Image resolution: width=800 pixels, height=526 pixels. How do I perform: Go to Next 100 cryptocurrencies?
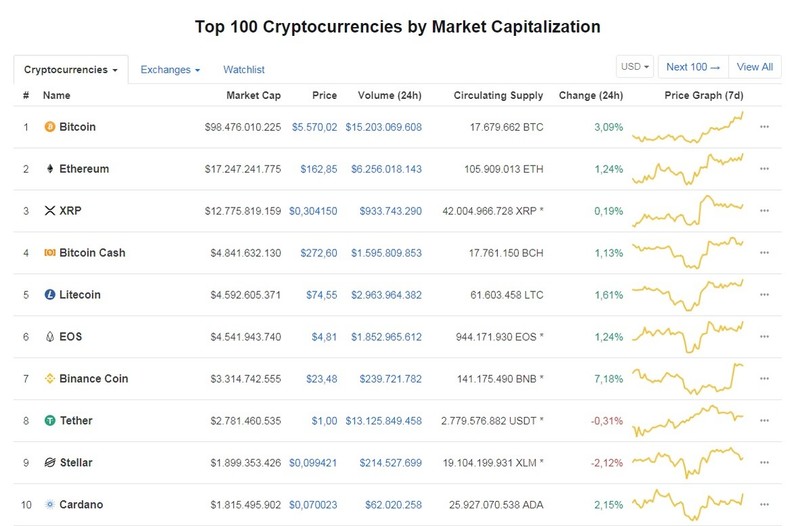693,67
